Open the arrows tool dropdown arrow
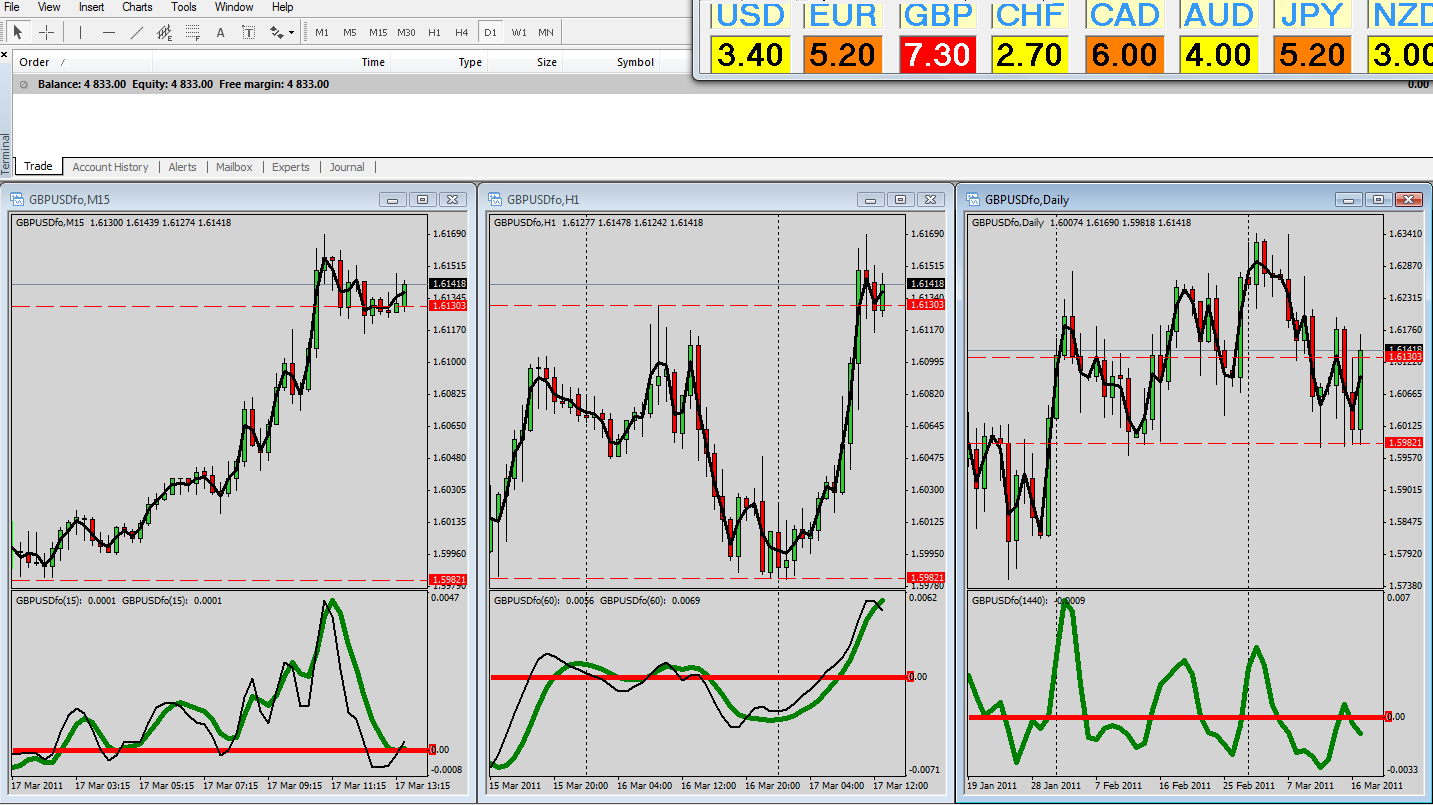Screen dimensions: 1433x805 tap(291, 32)
